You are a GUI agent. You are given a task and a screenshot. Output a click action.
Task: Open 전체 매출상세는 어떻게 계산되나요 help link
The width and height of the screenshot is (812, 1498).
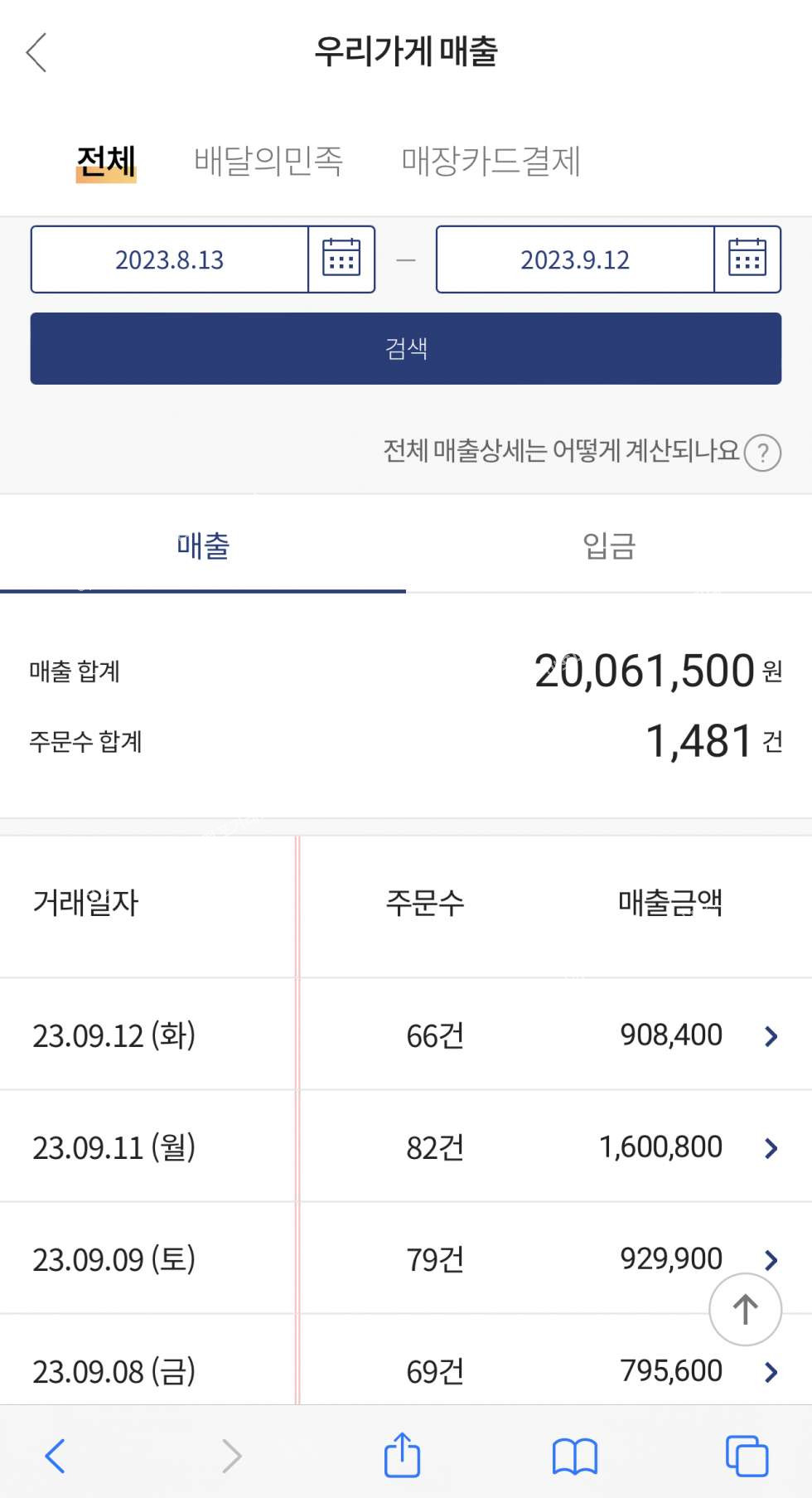[x=561, y=451]
